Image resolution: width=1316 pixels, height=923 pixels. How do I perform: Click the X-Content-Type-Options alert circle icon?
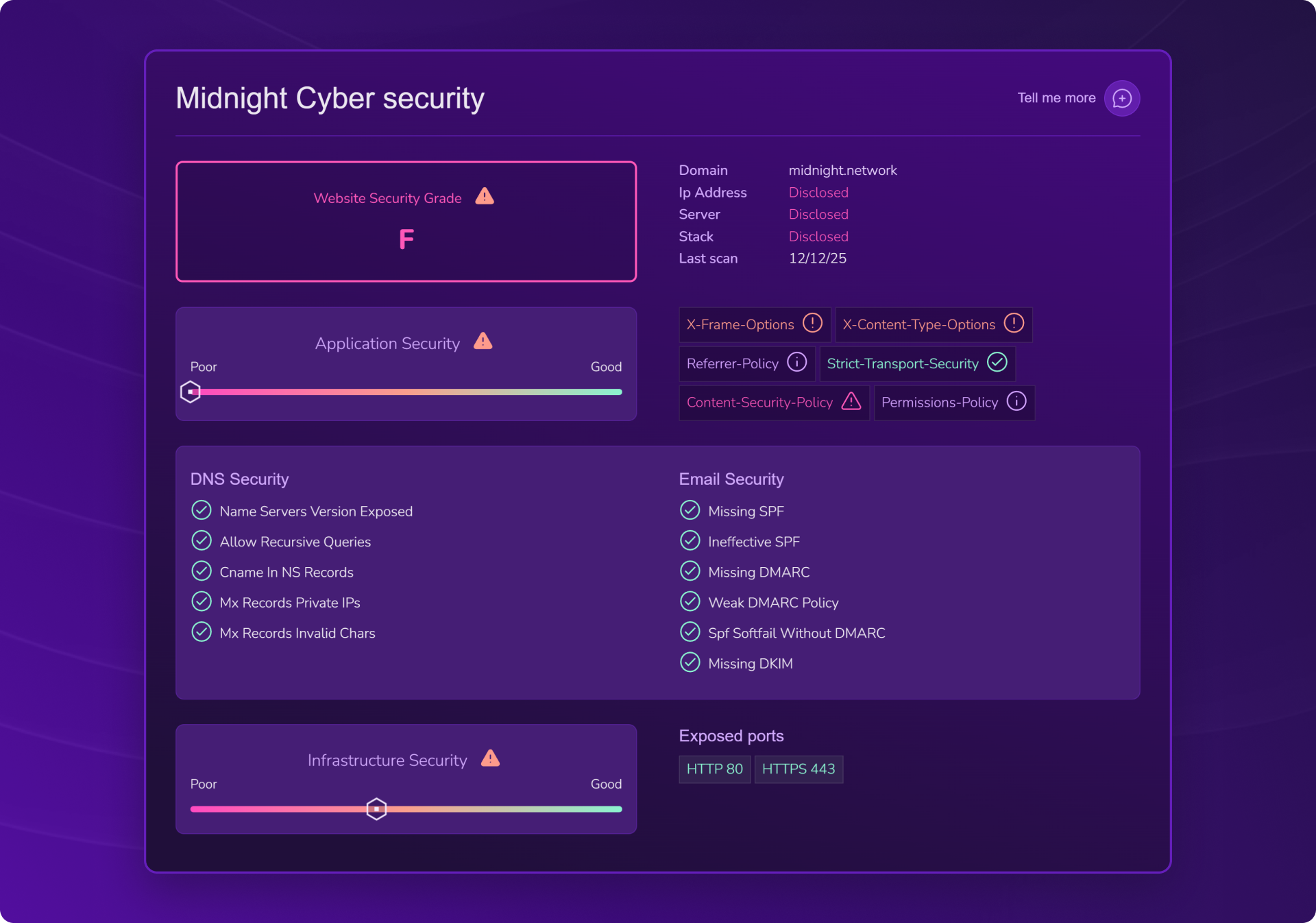tap(1014, 323)
